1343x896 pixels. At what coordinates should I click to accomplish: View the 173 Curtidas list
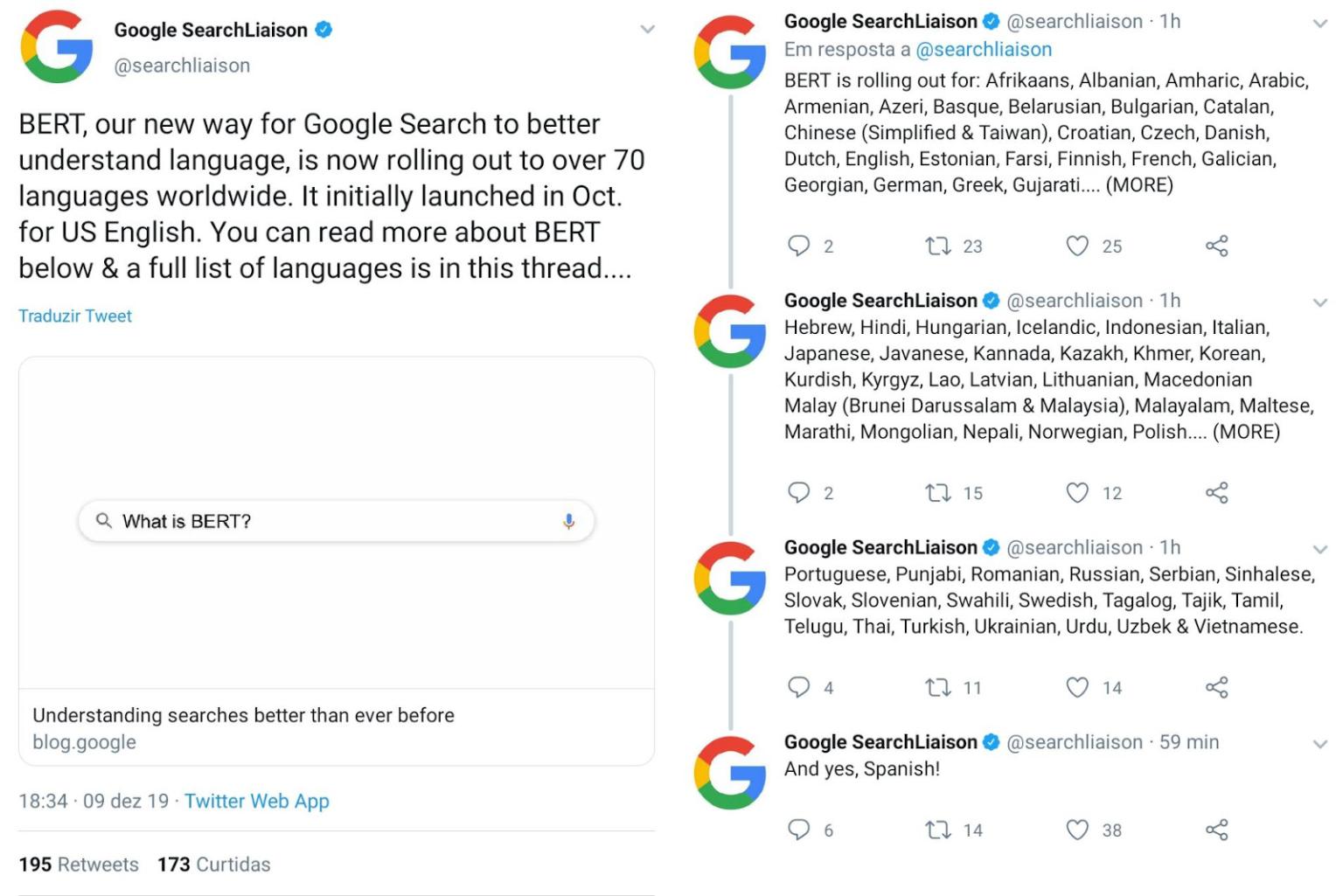(214, 865)
